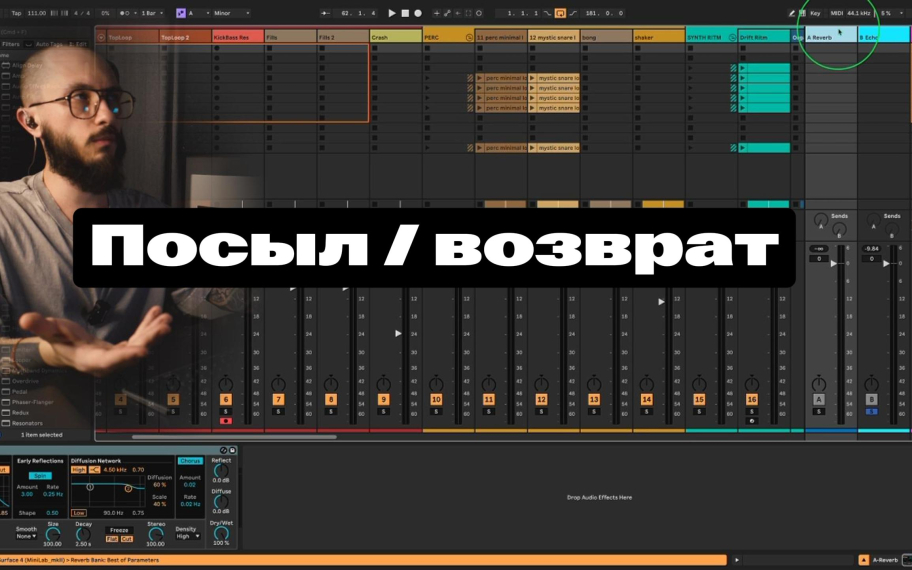Click the Spin button in Early Reflections
Viewport: 912px width, 570px height.
point(40,475)
